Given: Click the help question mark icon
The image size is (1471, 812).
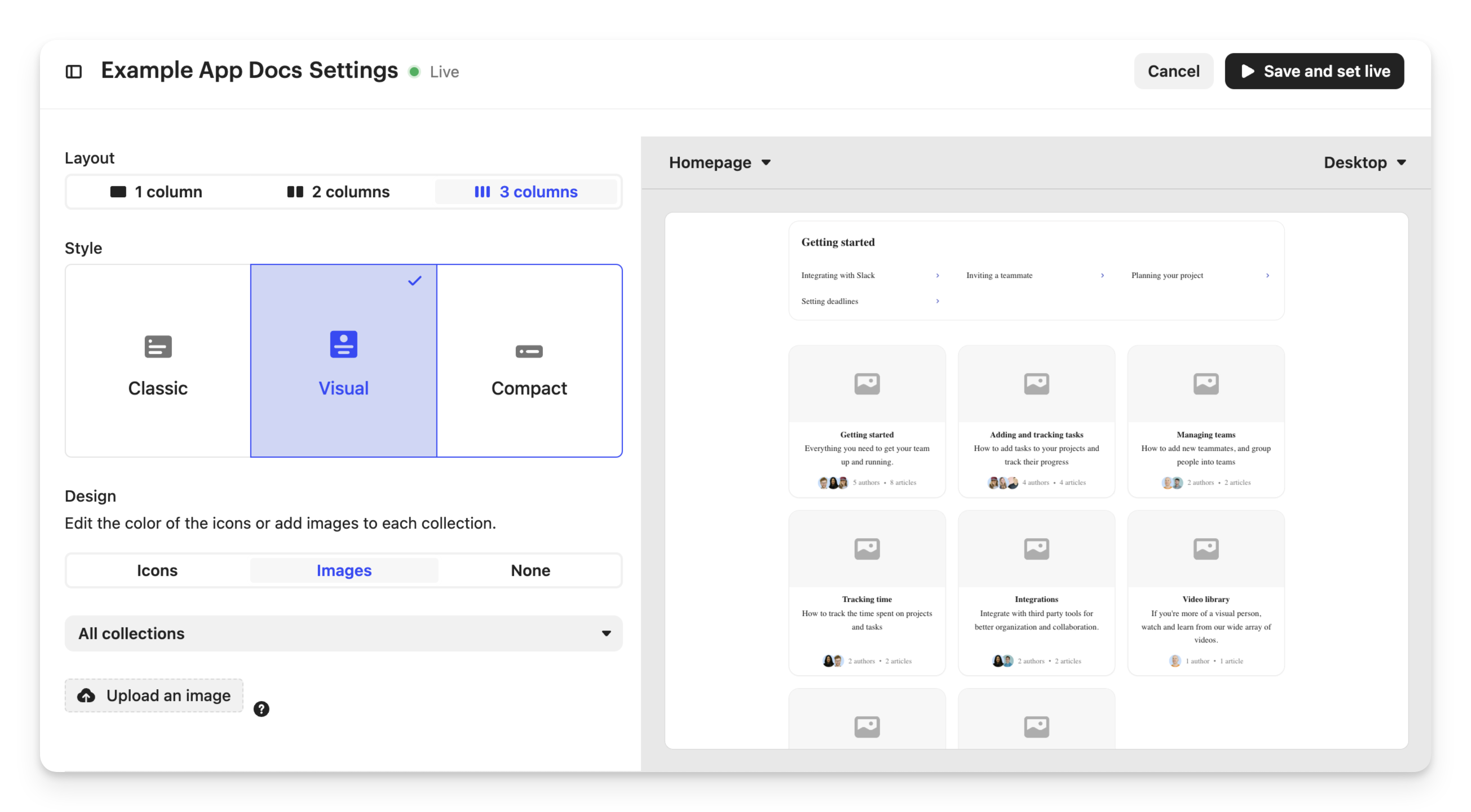Looking at the screenshot, I should click(x=262, y=709).
